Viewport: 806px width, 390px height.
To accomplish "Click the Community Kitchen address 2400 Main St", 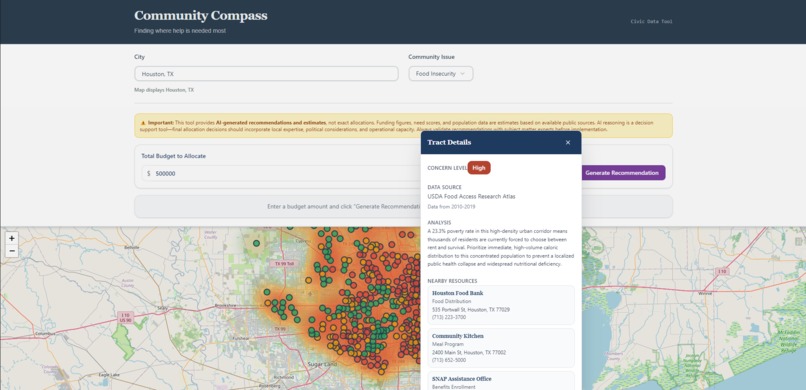I will 469,352.
